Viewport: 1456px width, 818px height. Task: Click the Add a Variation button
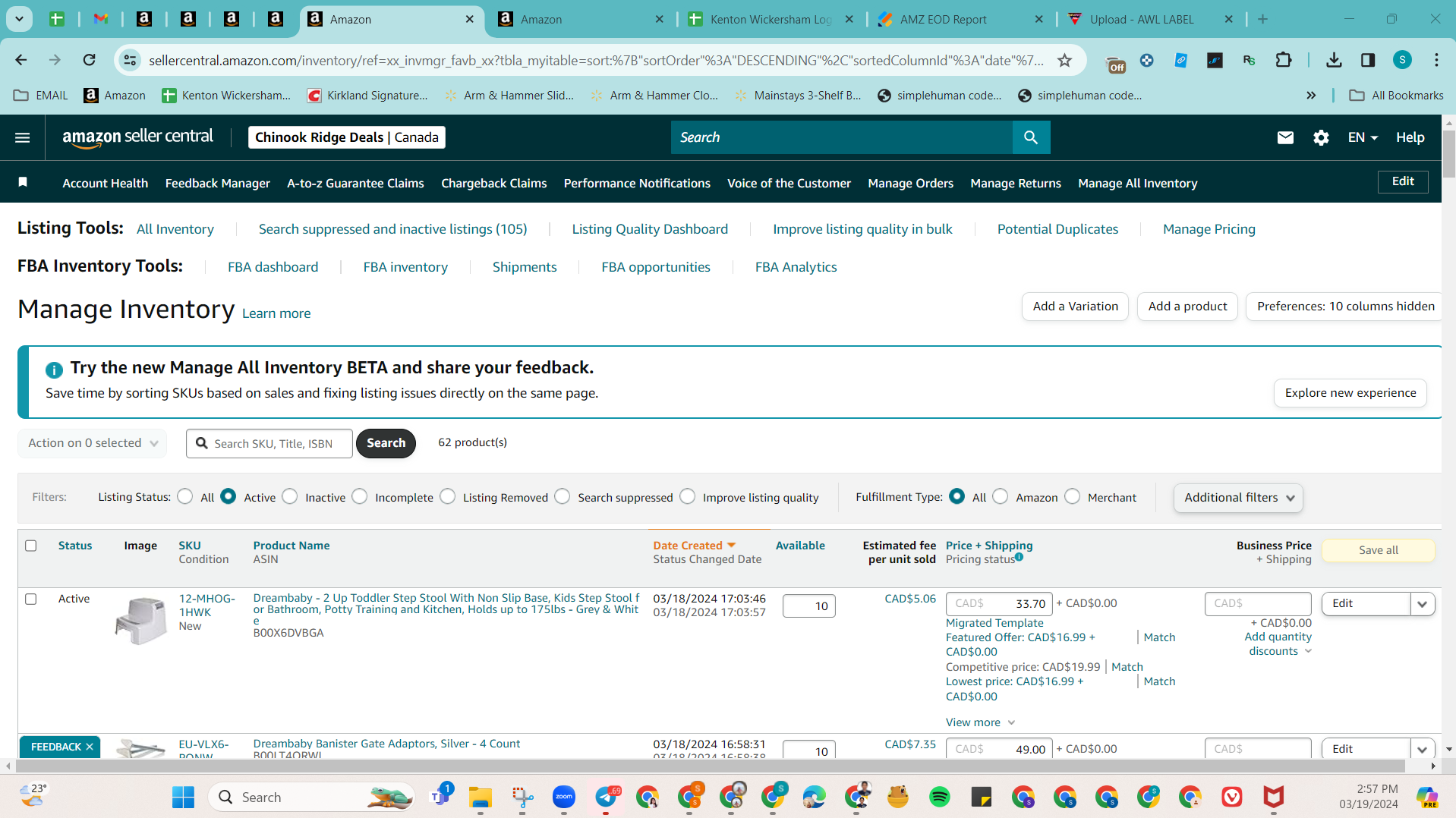(x=1075, y=307)
